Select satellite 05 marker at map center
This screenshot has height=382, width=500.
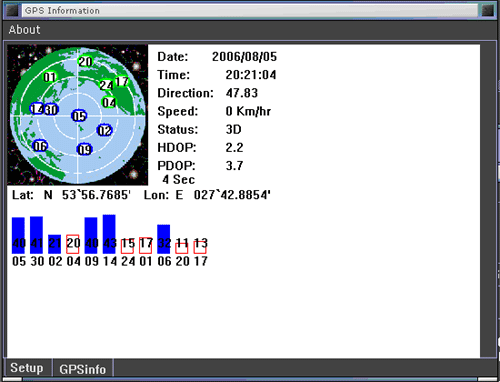(79, 116)
